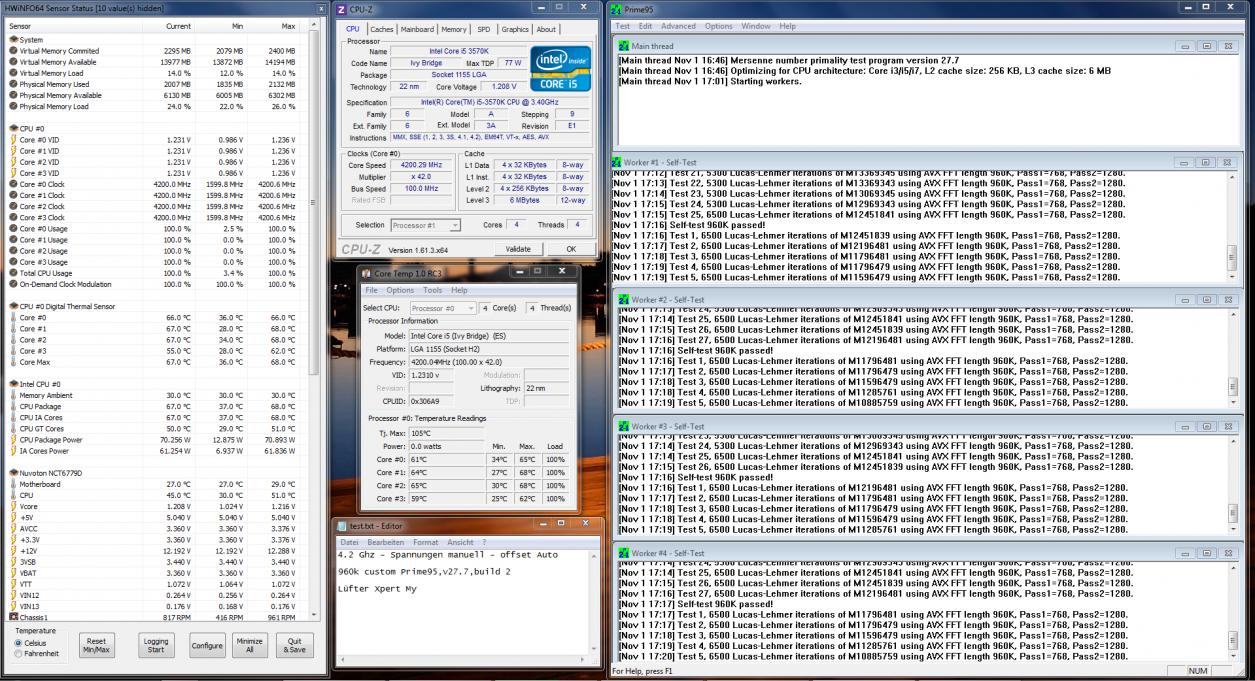Click the voltage icon beside Vcore
Screen dimensions: 1255x681
pos(14,507)
